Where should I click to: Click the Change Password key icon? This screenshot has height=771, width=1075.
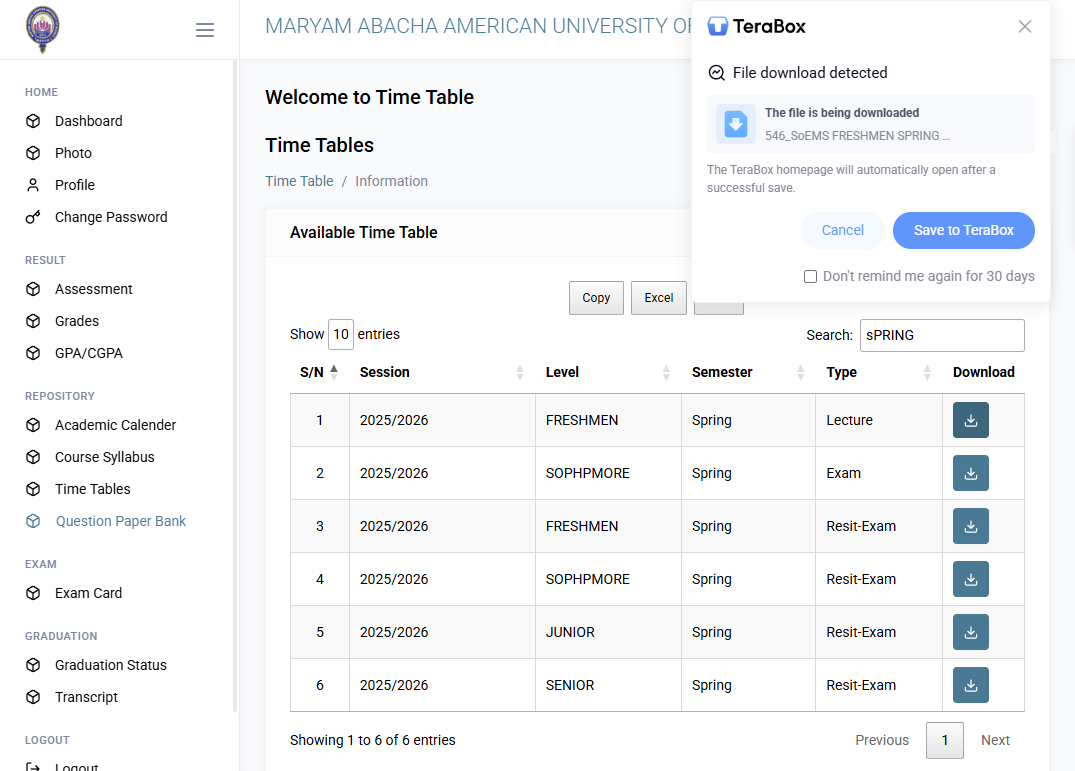33,217
